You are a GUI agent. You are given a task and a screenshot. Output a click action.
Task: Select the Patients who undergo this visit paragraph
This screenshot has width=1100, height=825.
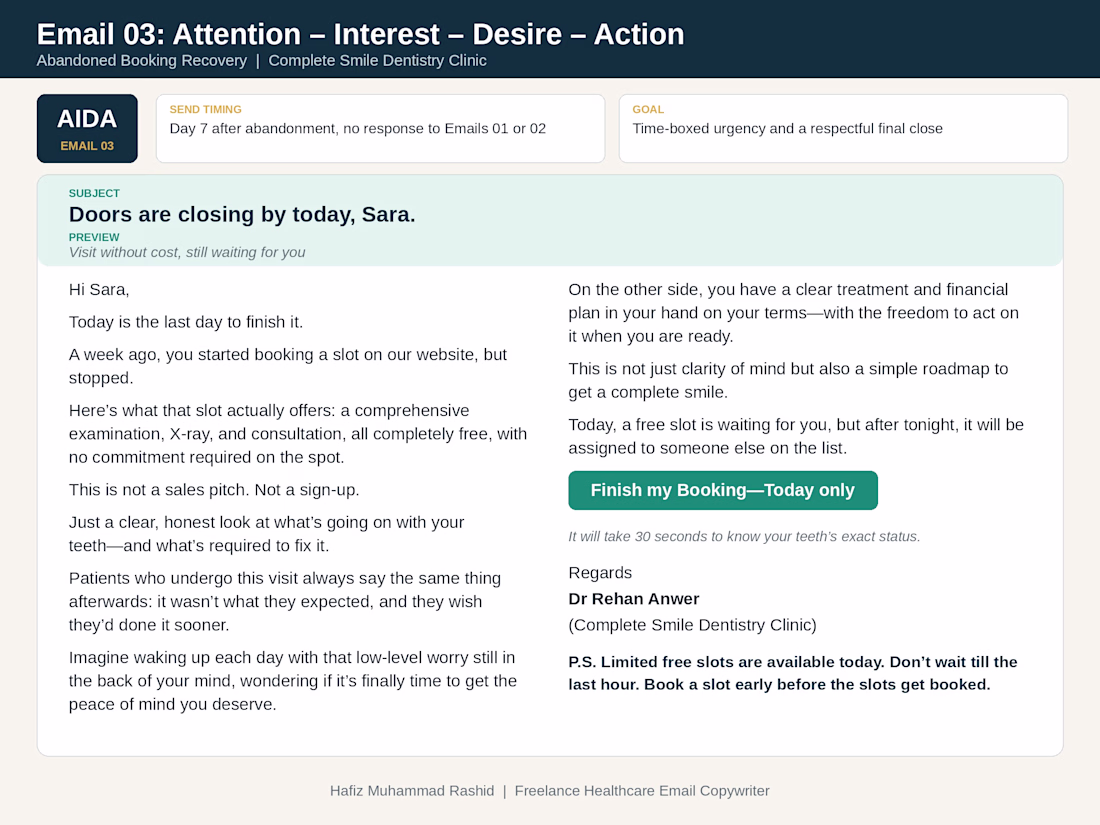click(x=285, y=601)
